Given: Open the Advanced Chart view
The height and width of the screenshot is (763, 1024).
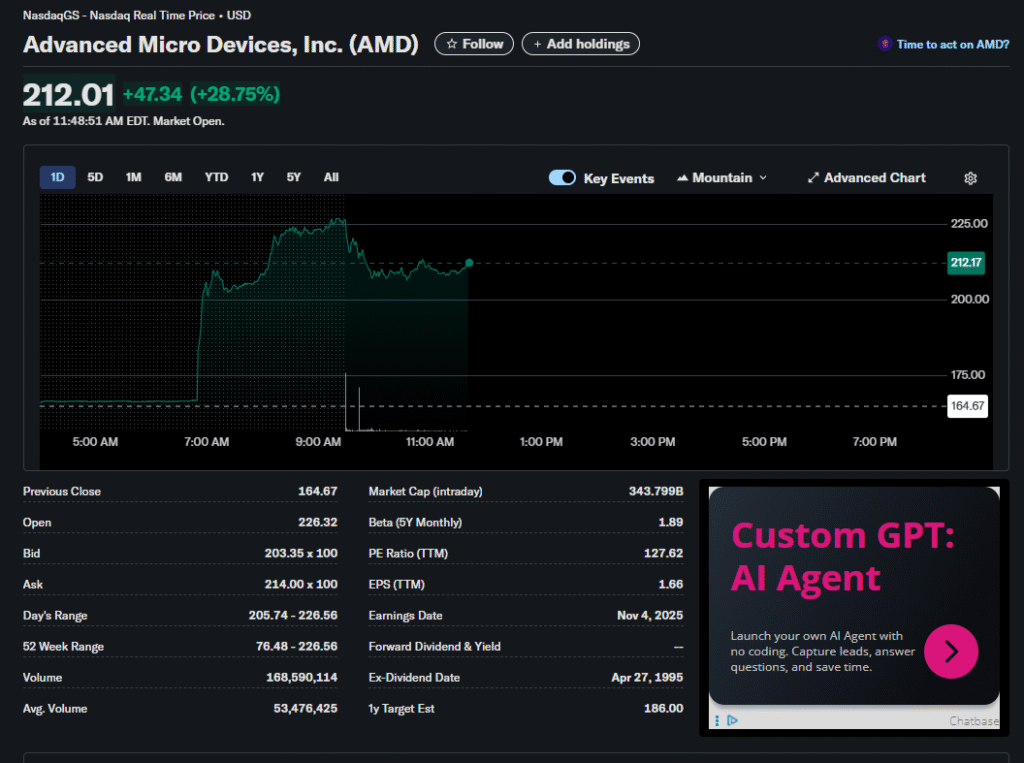Looking at the screenshot, I should (x=866, y=178).
